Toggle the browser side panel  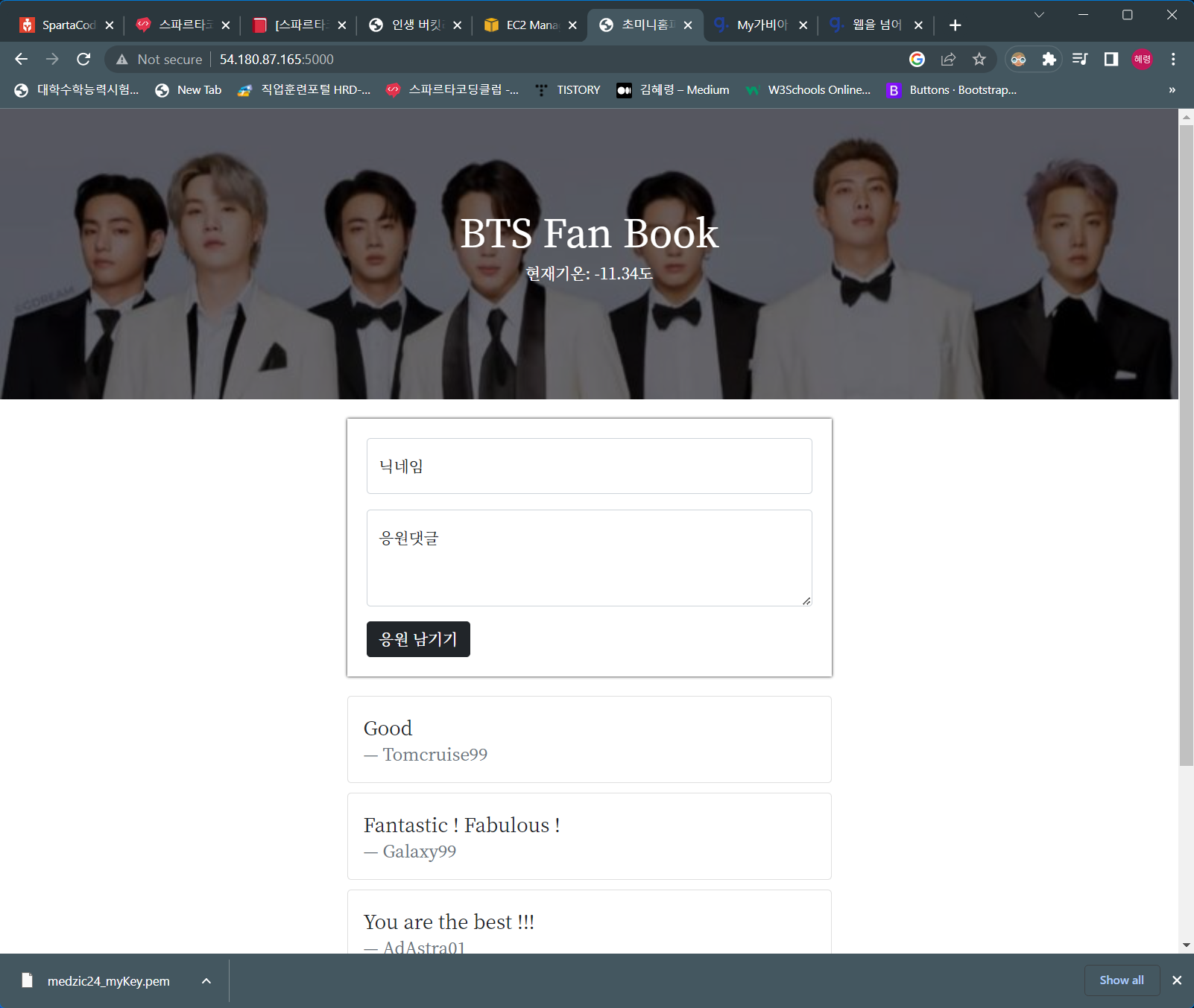click(x=1111, y=59)
